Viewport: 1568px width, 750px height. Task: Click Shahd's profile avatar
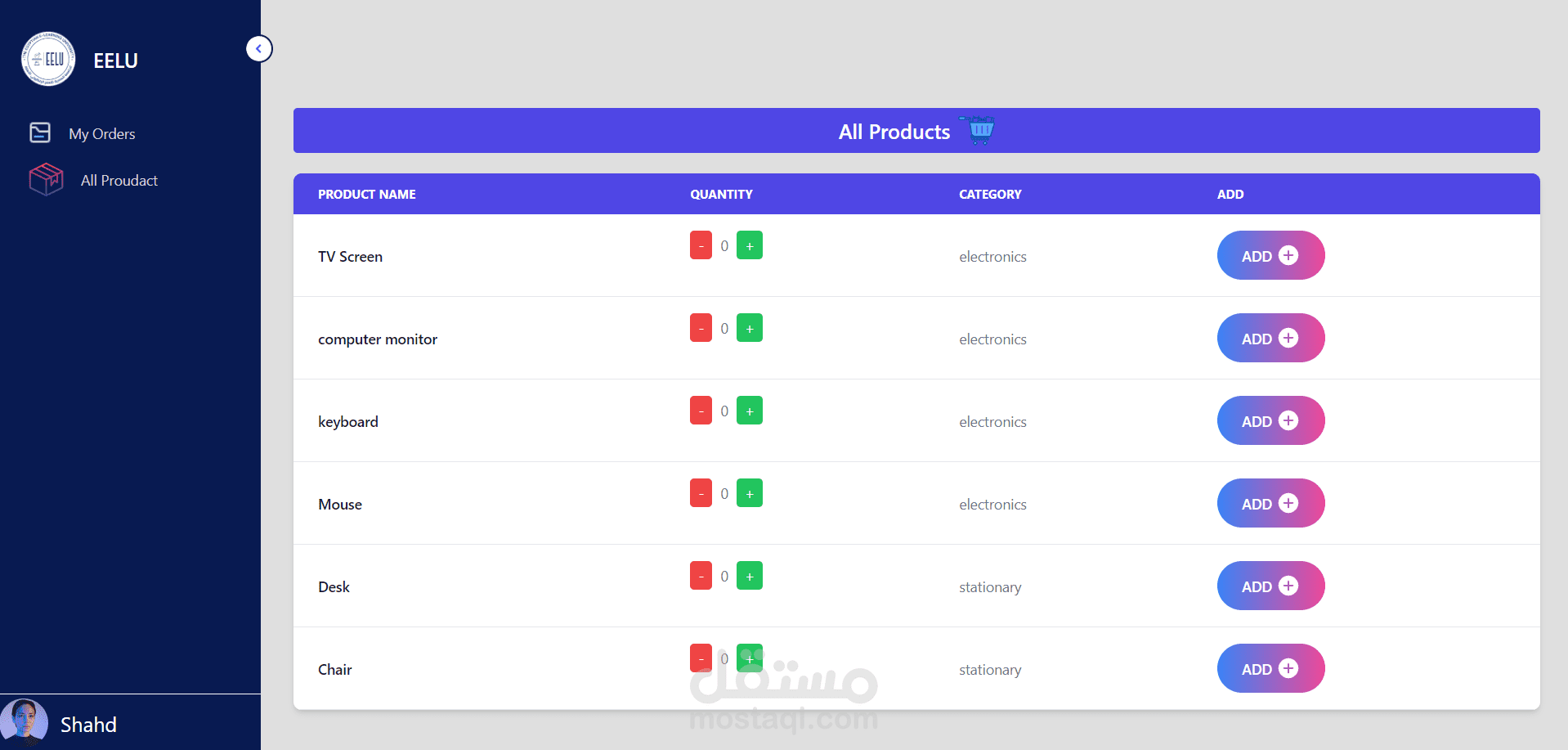pyautogui.click(x=25, y=723)
